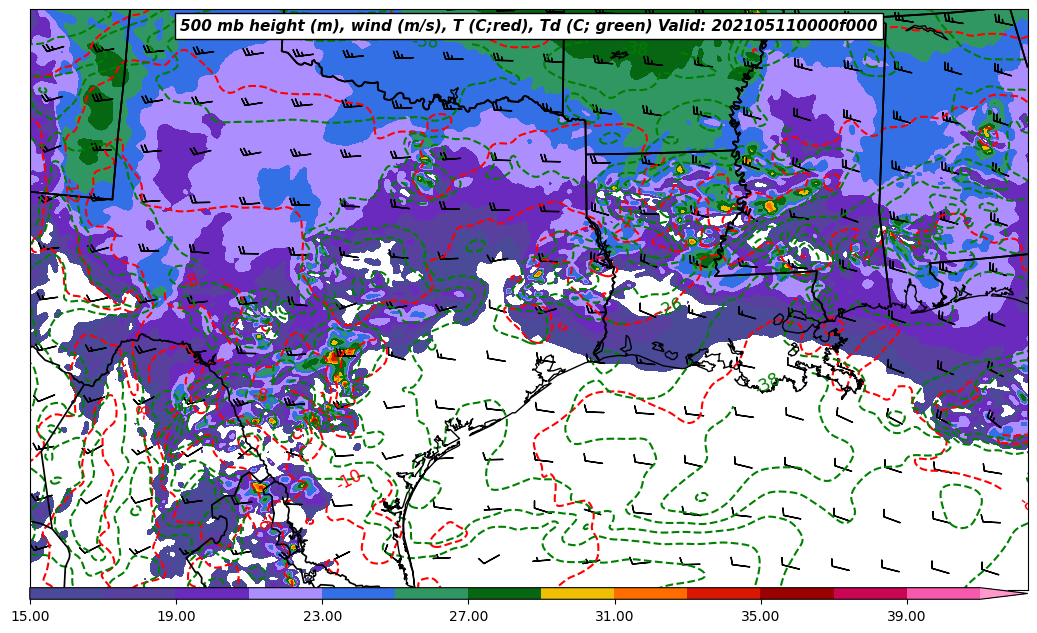The height and width of the screenshot is (633, 1037).
Task: Click the green 26 dewpoint contour label
Action: (x=670, y=305)
